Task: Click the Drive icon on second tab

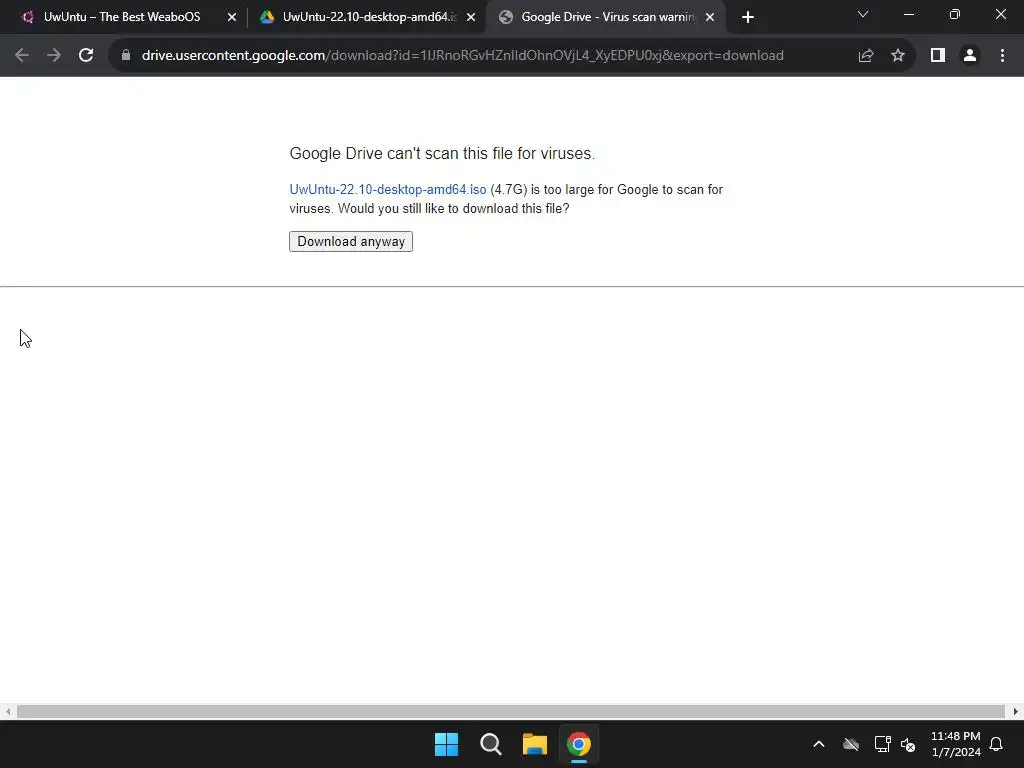Action: [266, 17]
